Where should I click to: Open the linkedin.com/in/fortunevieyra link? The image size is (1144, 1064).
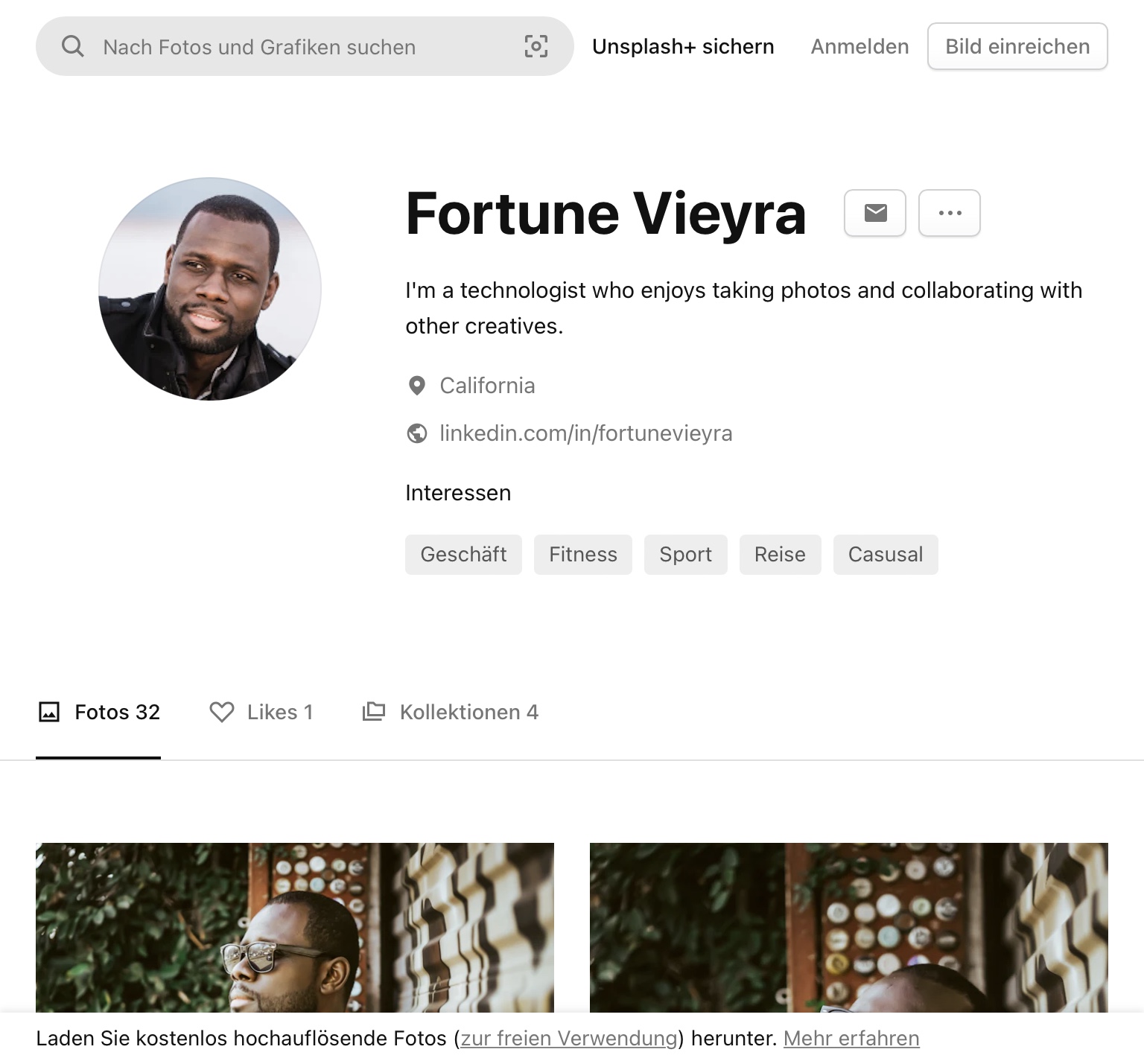pyautogui.click(x=585, y=433)
